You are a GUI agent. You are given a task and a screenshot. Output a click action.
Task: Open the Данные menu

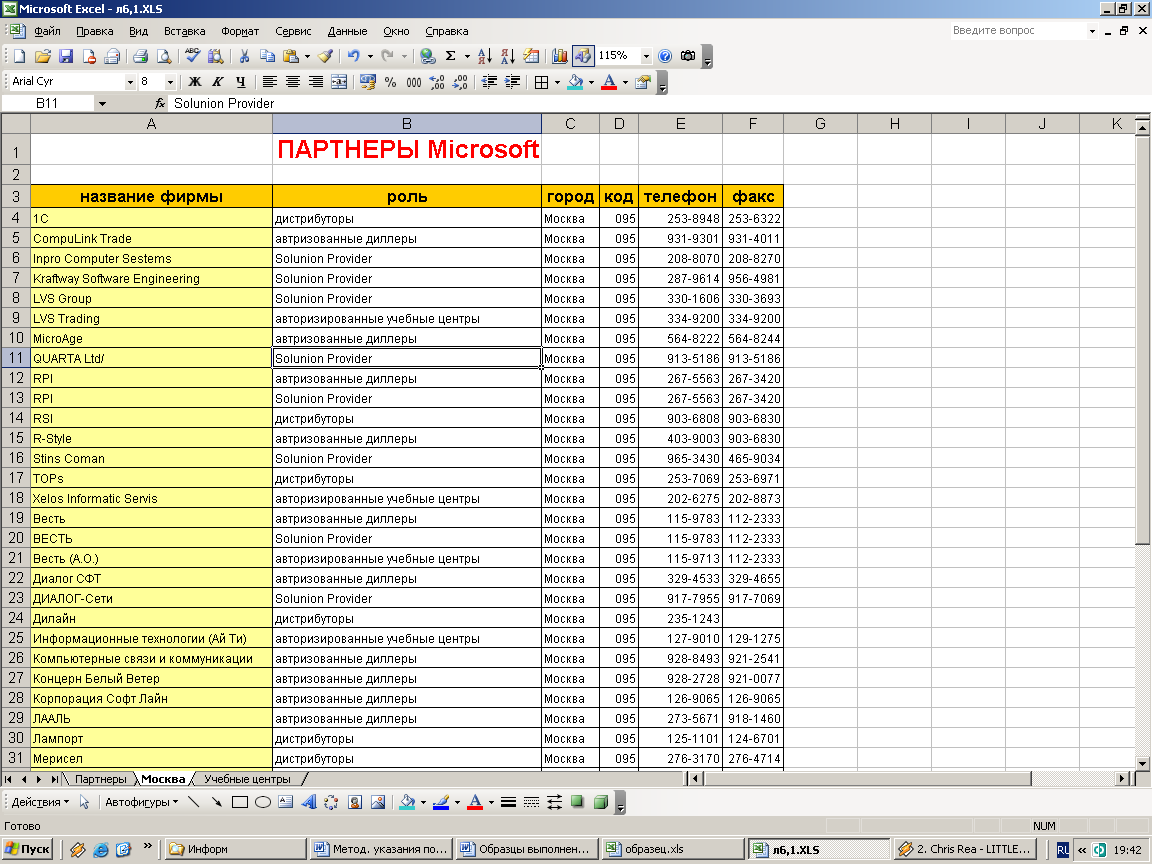(x=347, y=31)
